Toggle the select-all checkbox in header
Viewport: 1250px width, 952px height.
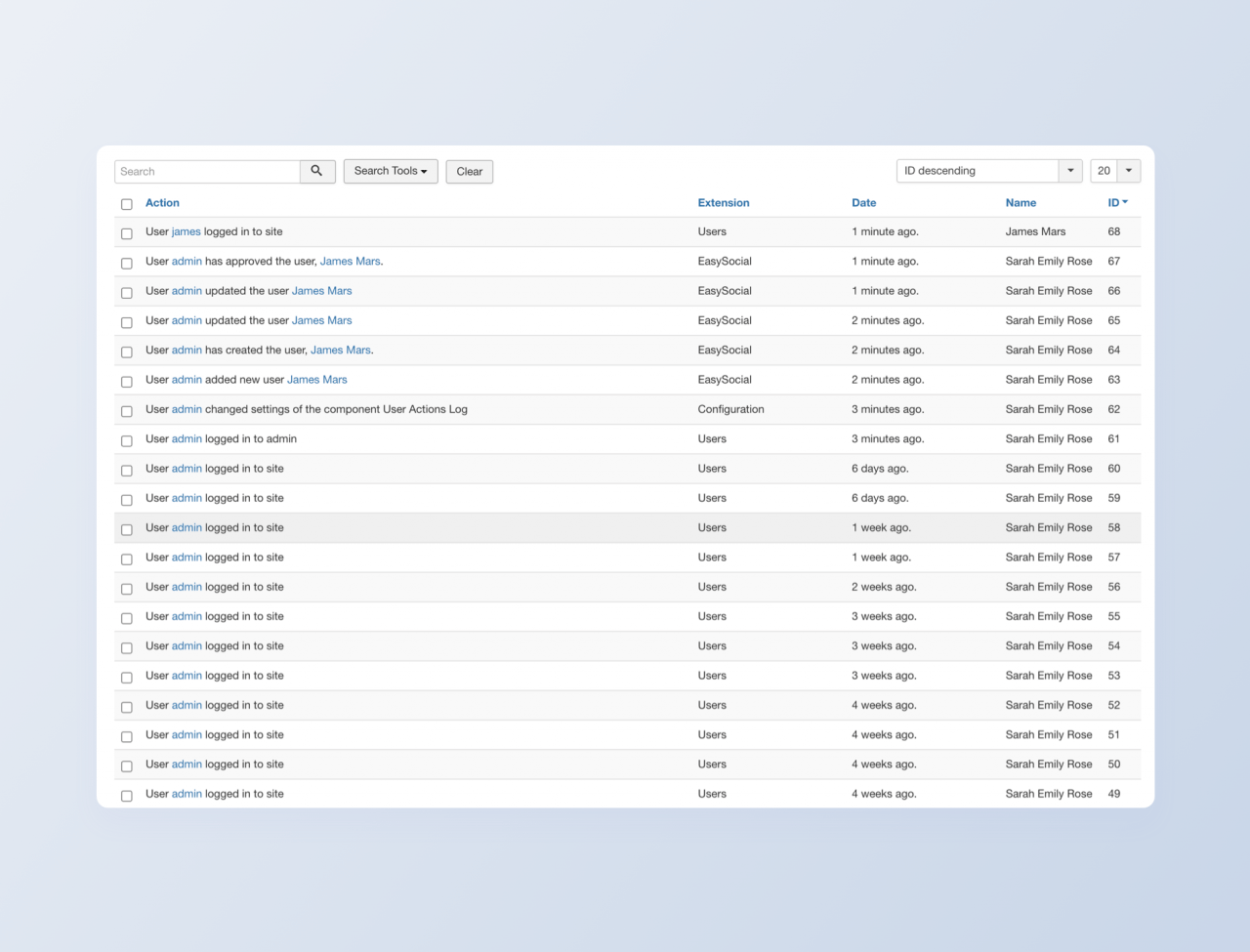[x=127, y=204]
